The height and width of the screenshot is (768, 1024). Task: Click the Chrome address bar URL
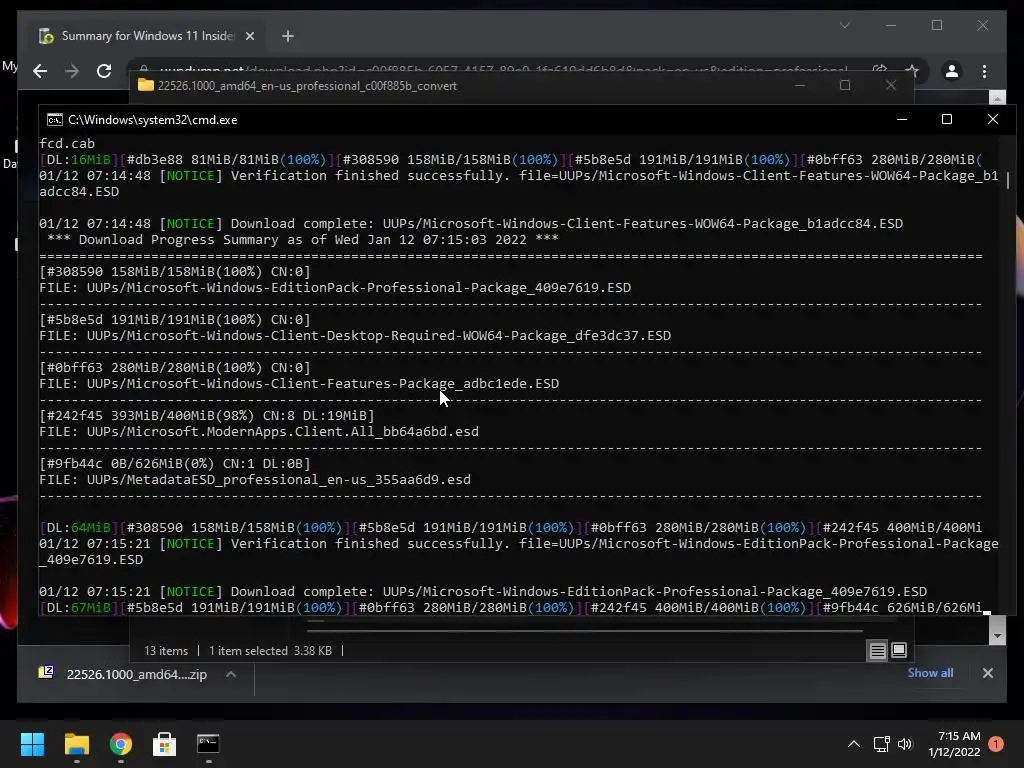pos(503,71)
